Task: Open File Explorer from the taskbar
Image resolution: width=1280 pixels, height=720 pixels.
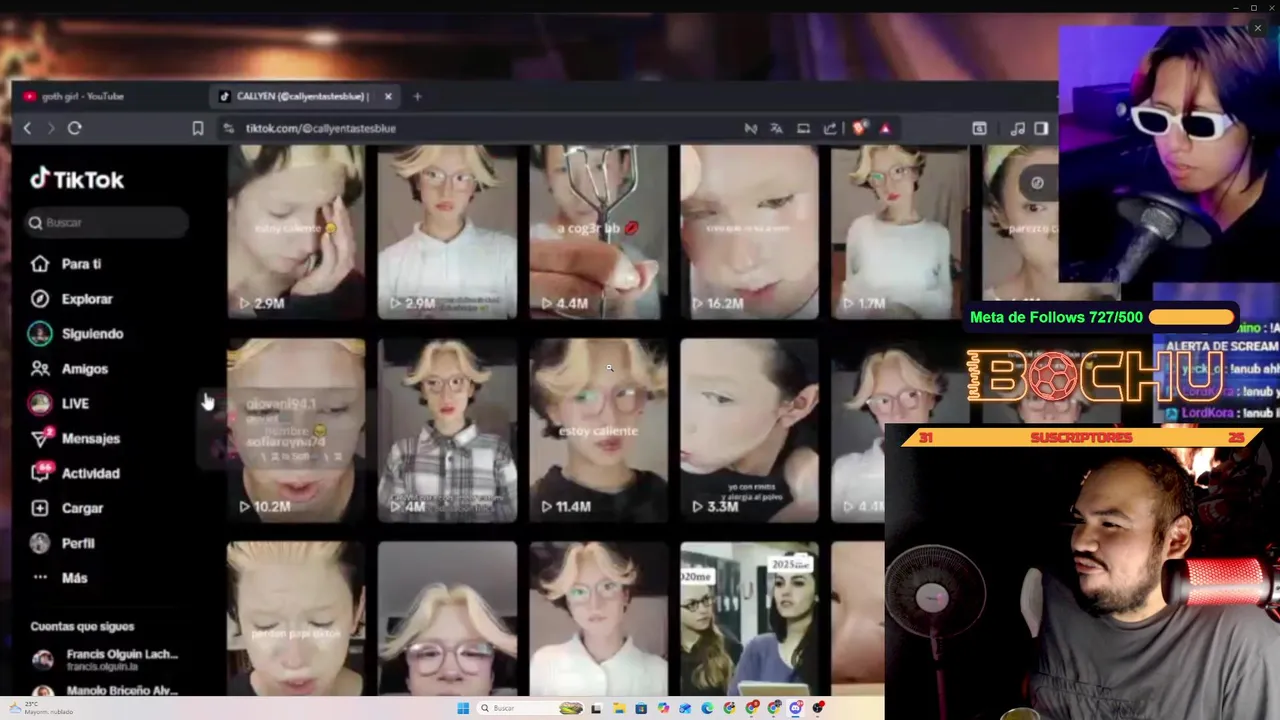Action: 619,708
